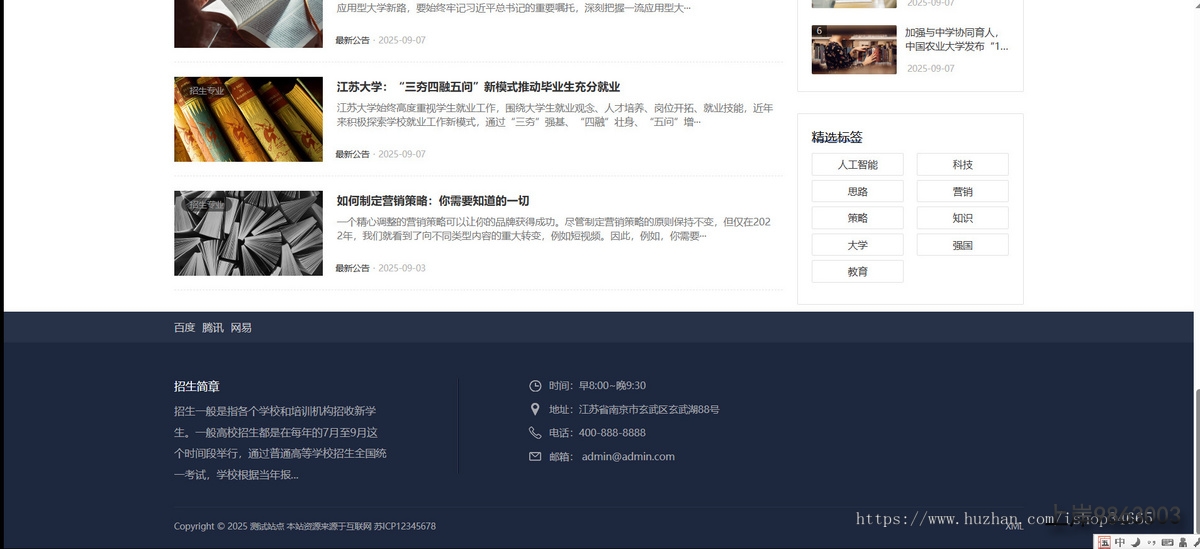Open sidebar article number 6 thumbnail
This screenshot has height=549, width=1200.
tap(853, 49)
